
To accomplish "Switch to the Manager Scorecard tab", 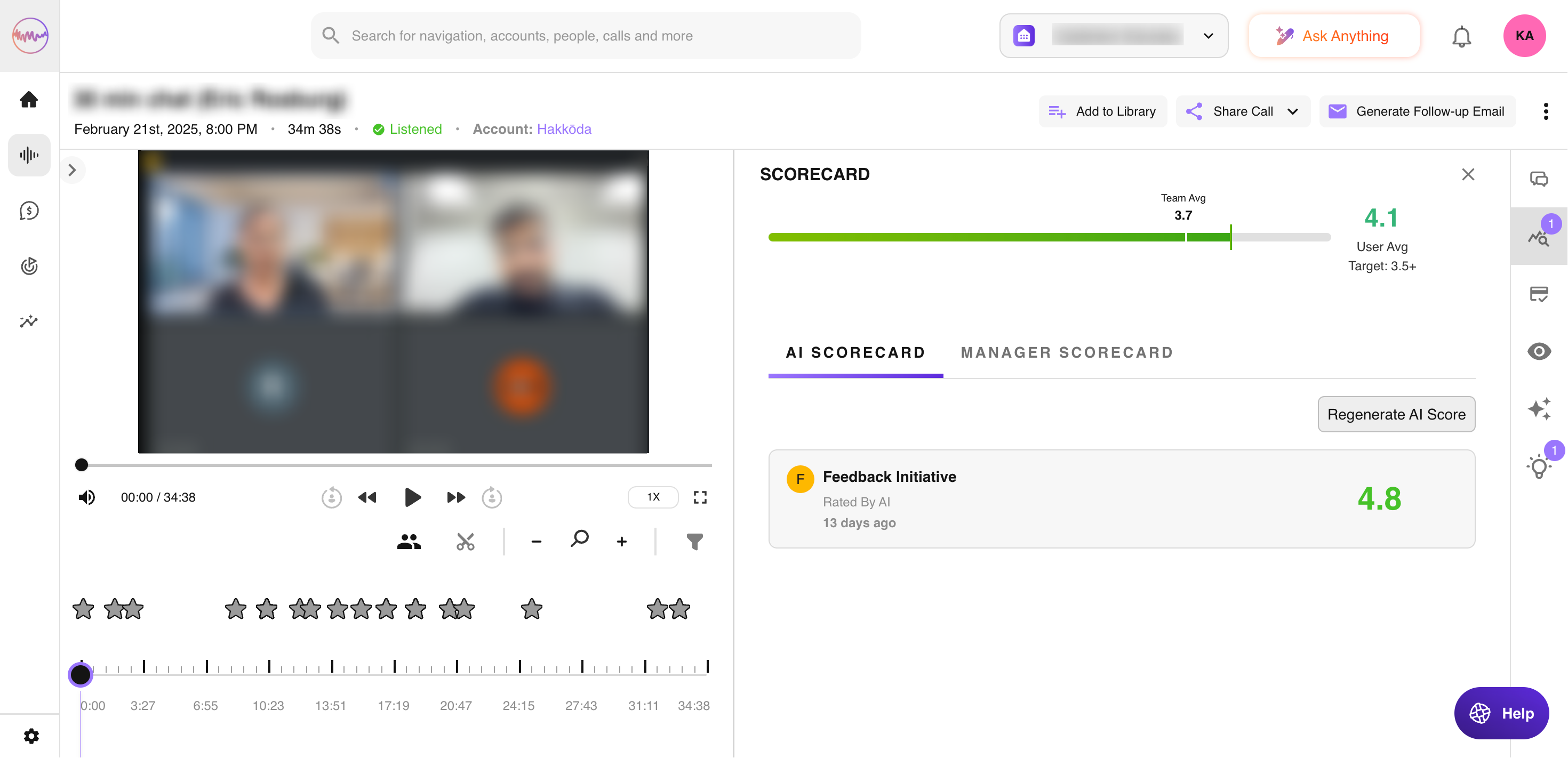I will [1067, 352].
